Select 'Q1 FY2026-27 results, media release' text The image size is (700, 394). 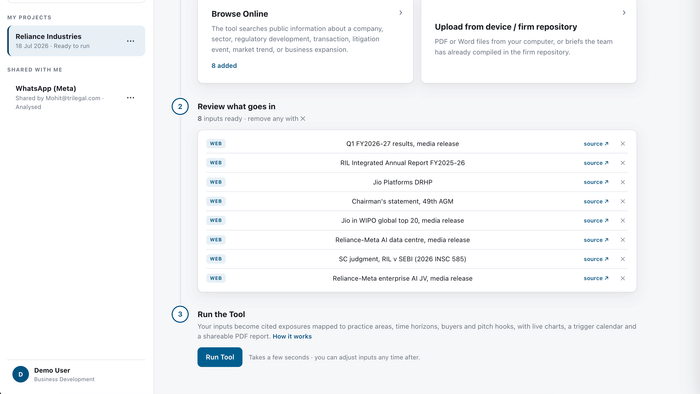(x=402, y=144)
